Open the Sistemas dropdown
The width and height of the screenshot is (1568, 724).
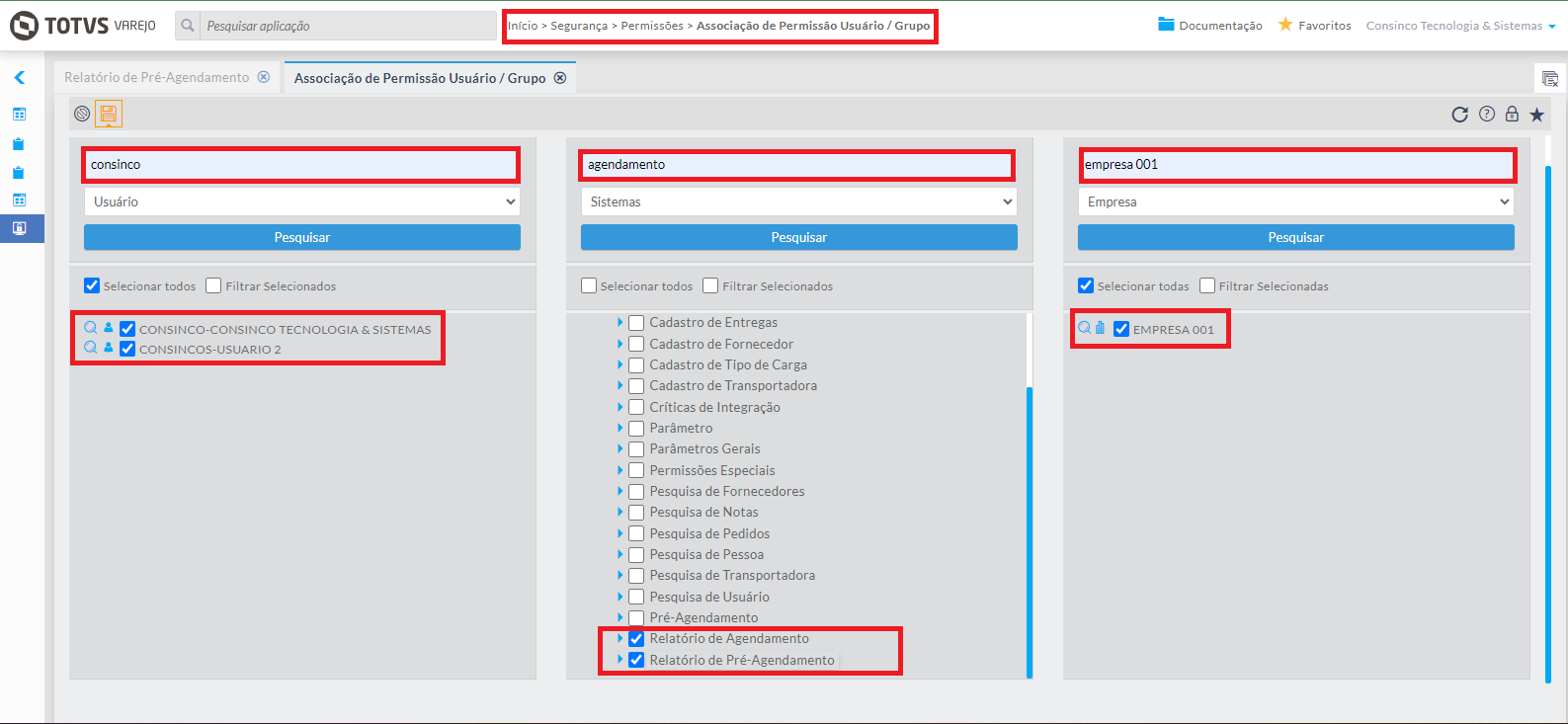799,201
